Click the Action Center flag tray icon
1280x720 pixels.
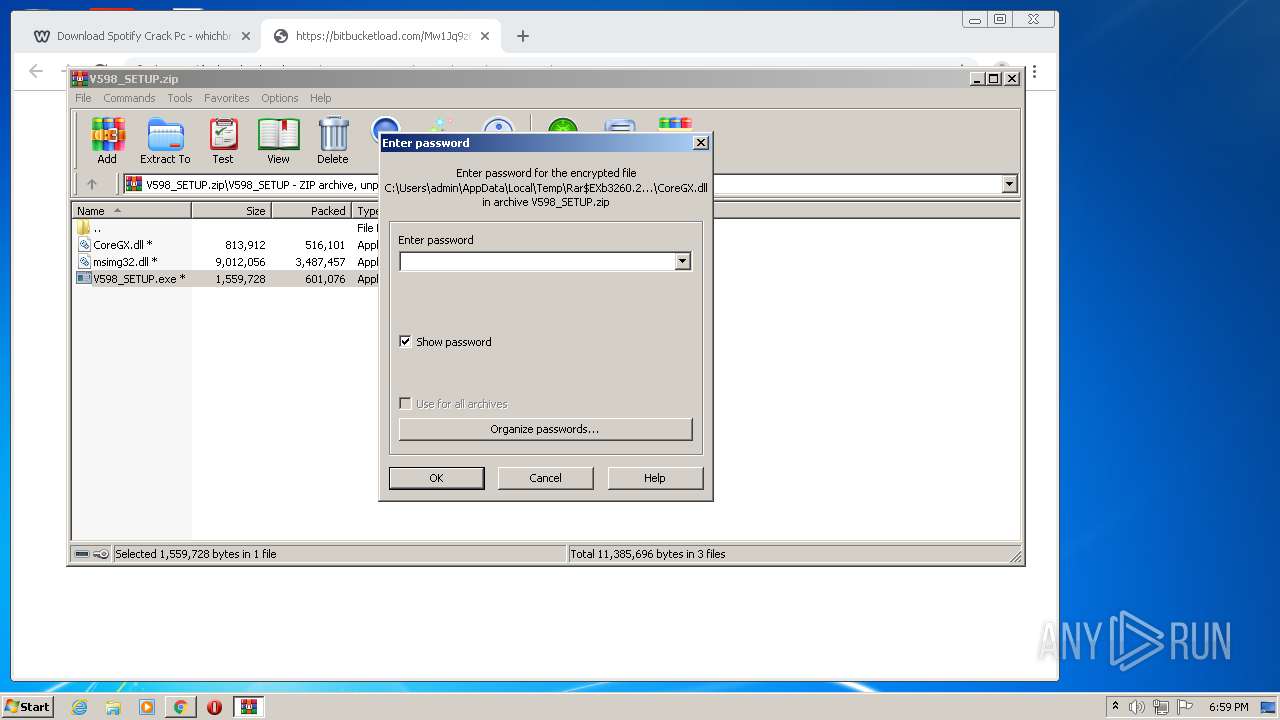(x=1185, y=707)
